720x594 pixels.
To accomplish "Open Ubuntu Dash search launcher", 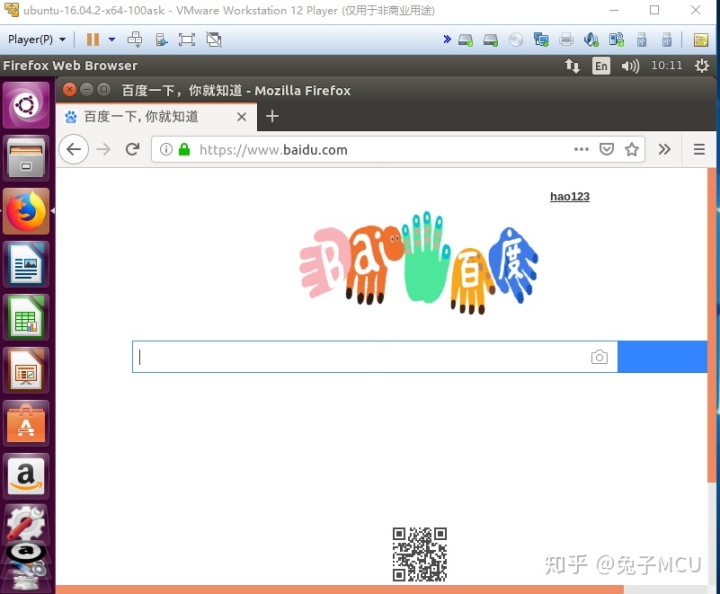I will 26,105.
